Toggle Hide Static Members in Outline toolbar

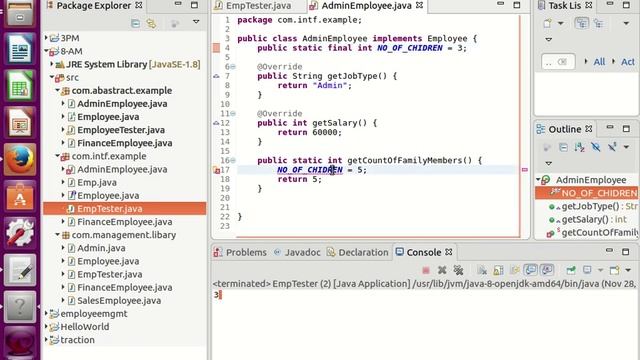click(612, 147)
